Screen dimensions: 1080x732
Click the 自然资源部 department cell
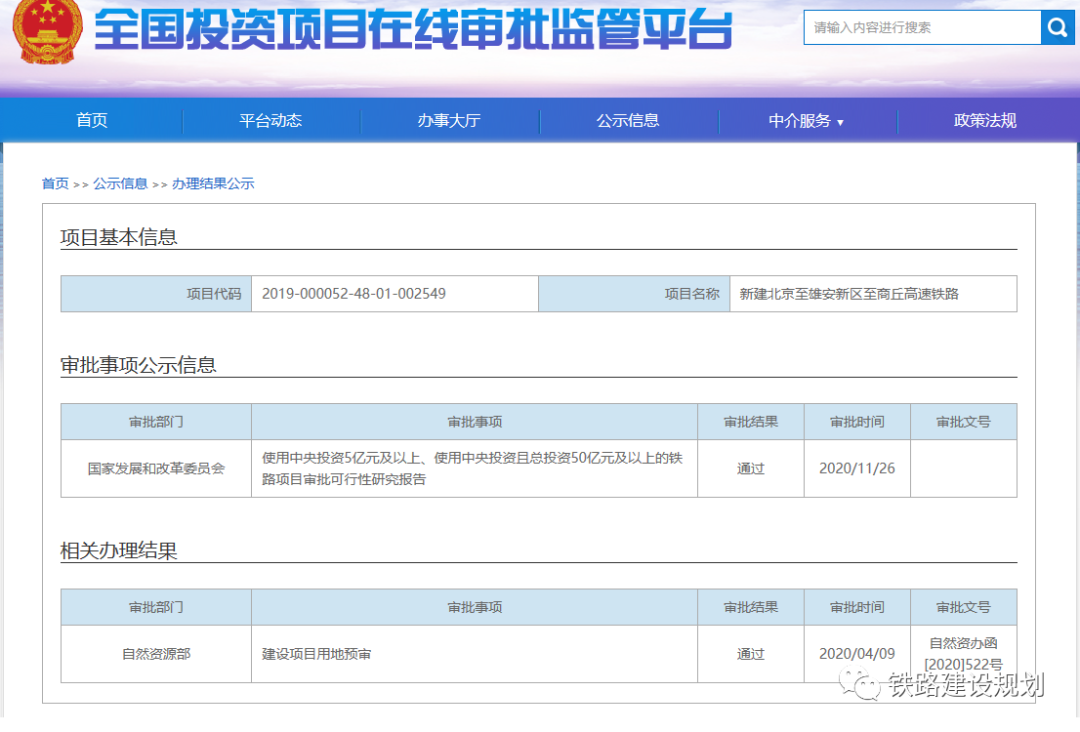click(x=155, y=653)
